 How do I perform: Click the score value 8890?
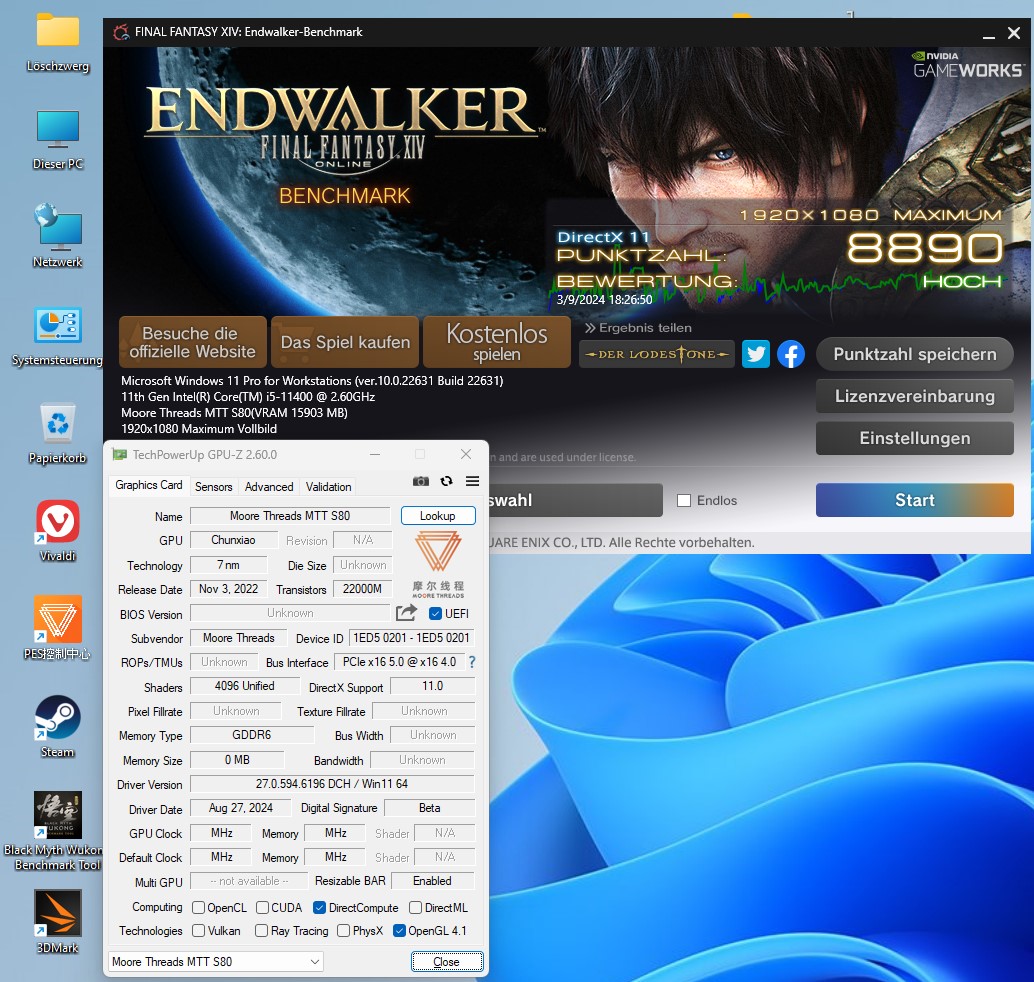point(925,248)
